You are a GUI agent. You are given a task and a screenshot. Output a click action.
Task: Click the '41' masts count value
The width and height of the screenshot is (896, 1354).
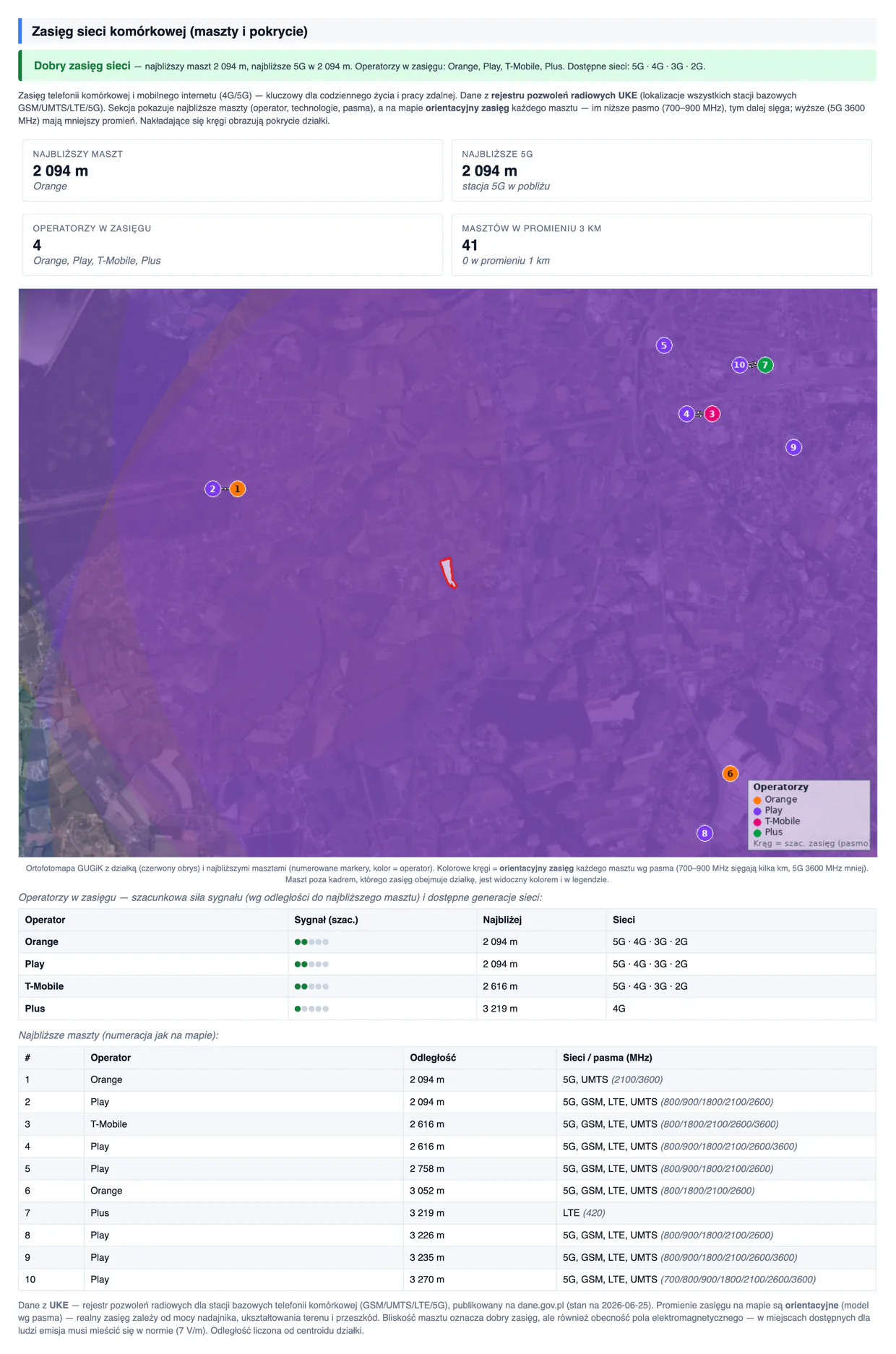coord(470,245)
